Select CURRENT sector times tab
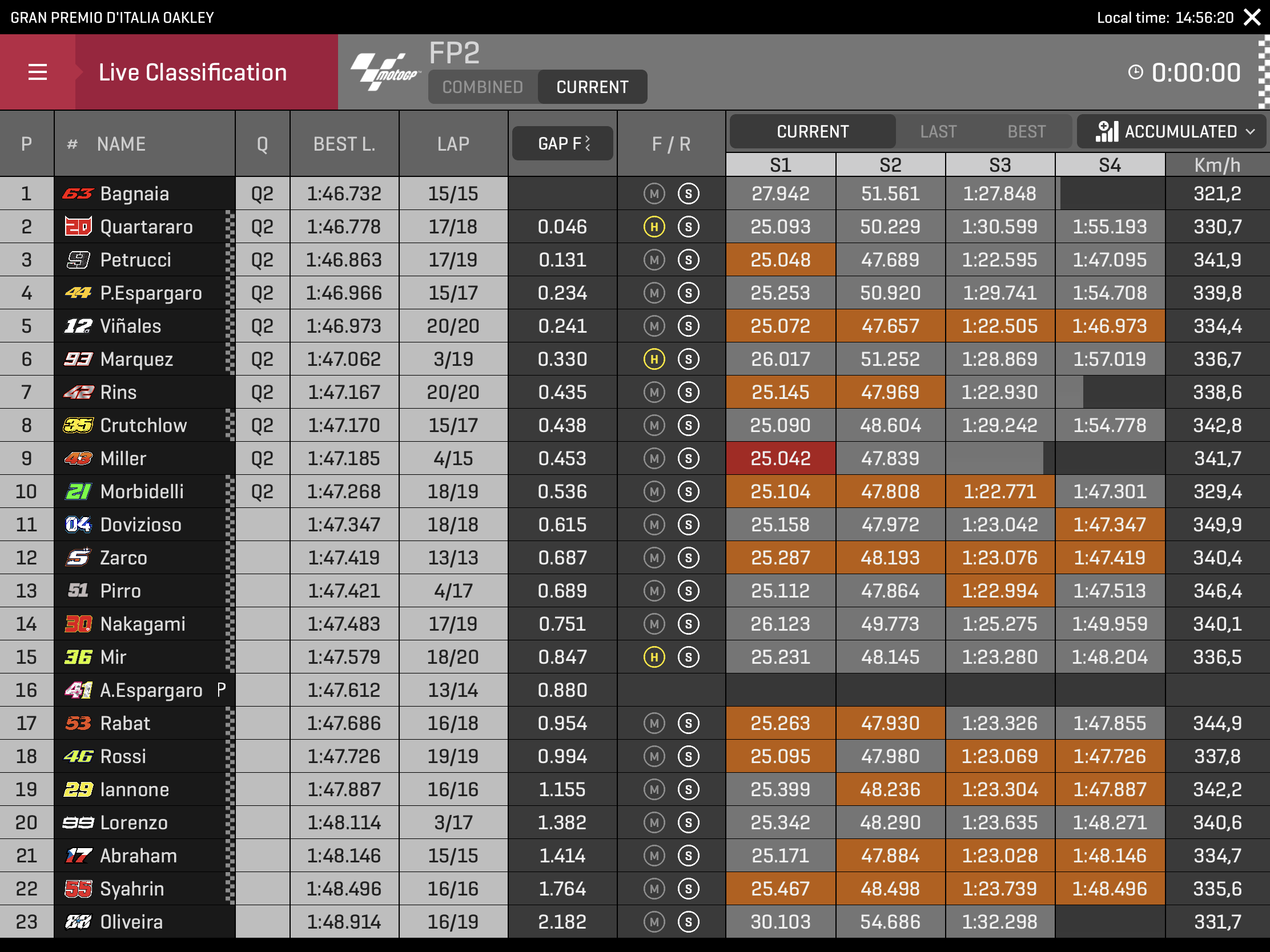This screenshot has height=952, width=1270. 812,131
